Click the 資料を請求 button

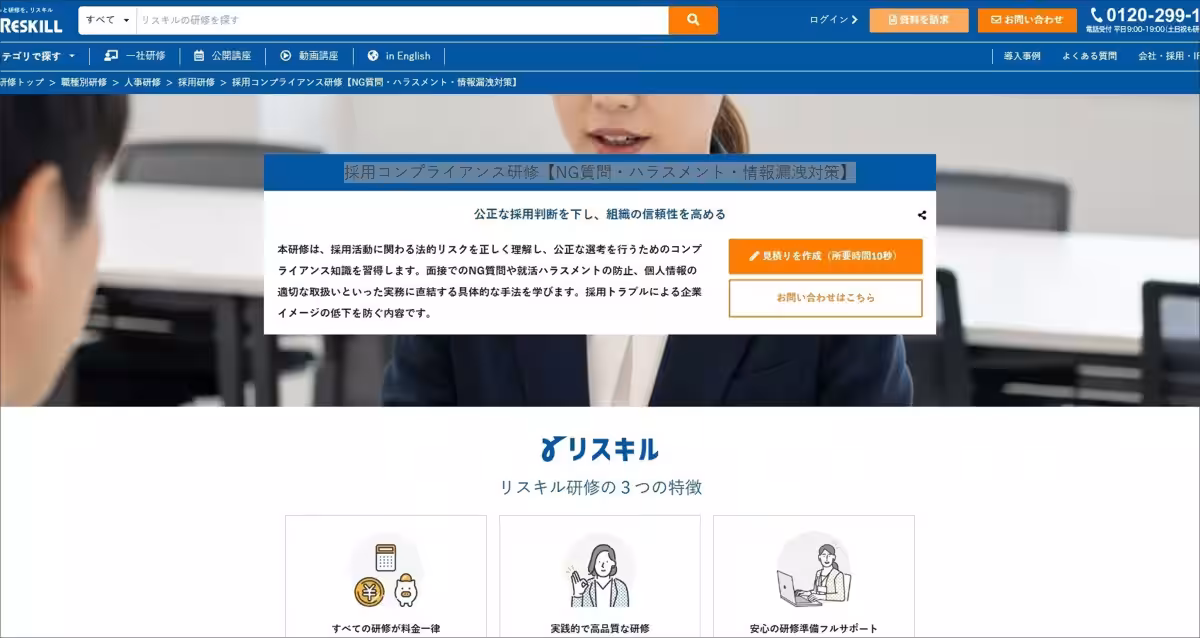click(919, 20)
